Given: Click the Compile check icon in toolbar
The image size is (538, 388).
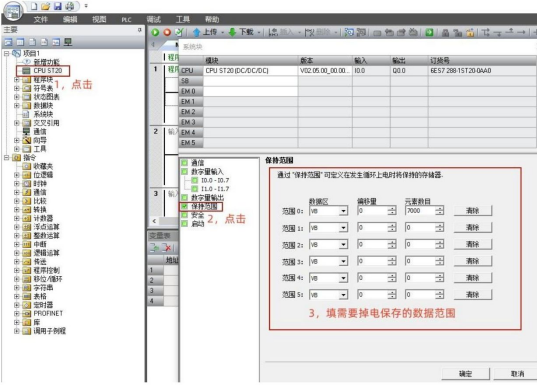Looking at the screenshot, I should click(179, 32).
